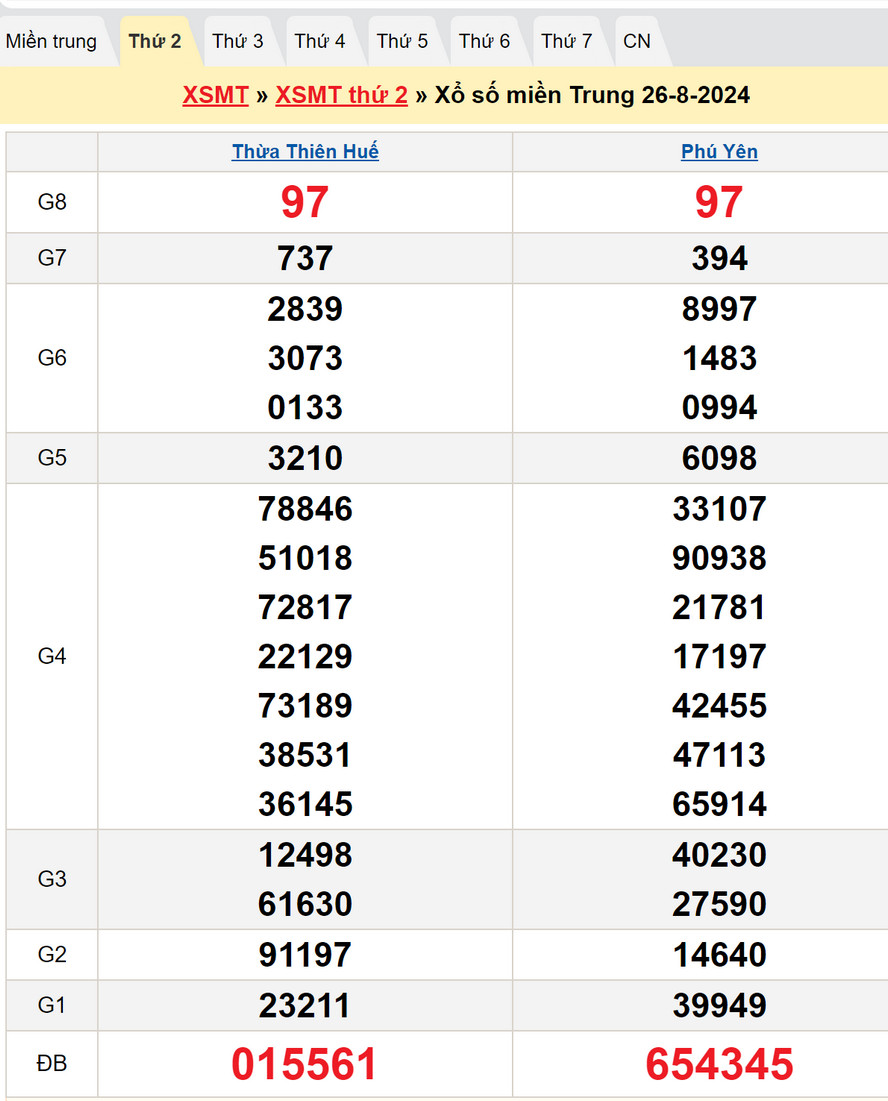Click Phú Yên special prize 654345
The image size is (888, 1101).
point(719,1064)
